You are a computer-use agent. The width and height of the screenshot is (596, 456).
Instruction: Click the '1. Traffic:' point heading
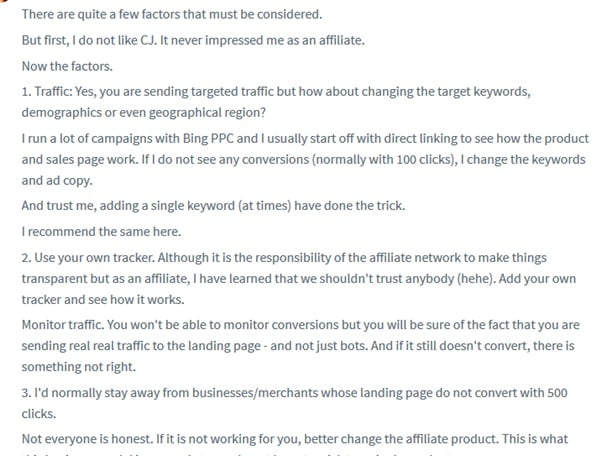[47, 92]
